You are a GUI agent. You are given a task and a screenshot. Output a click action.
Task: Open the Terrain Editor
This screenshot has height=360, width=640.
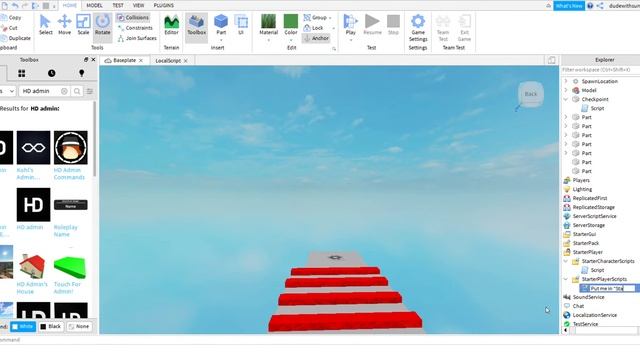171,25
